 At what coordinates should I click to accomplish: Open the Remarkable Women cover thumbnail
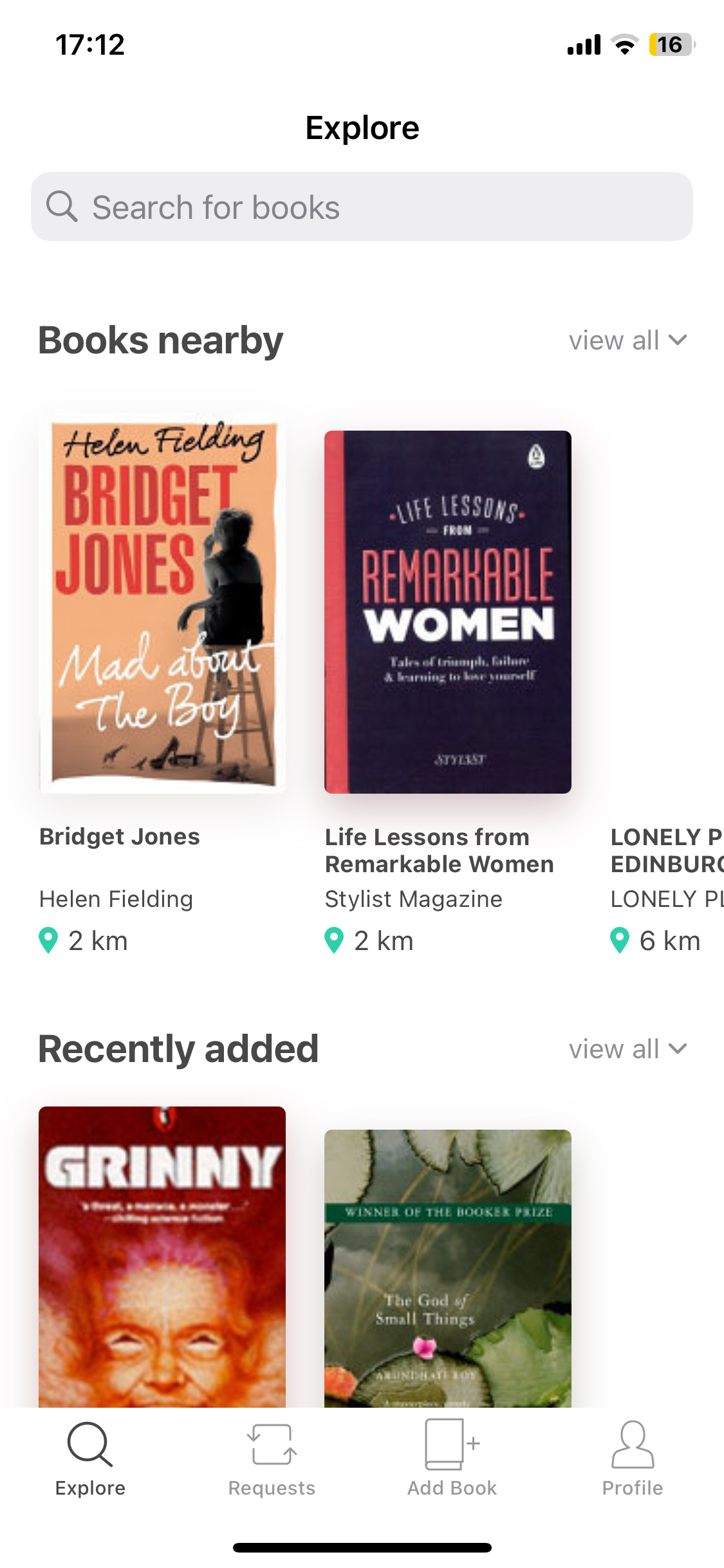point(448,611)
